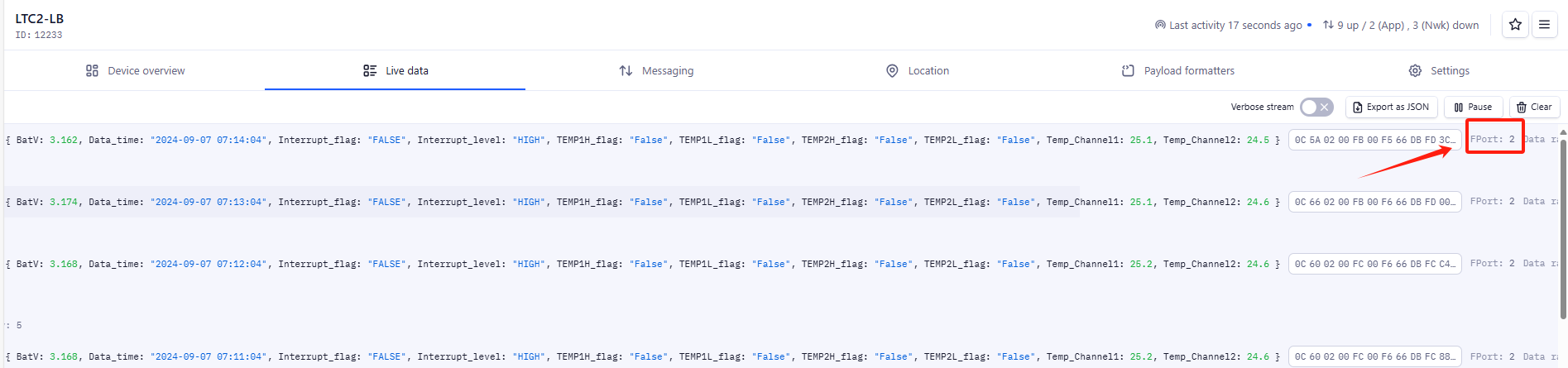Select the 07:14:04 data row
This screenshot has height=368, width=1568.
(x=782, y=140)
